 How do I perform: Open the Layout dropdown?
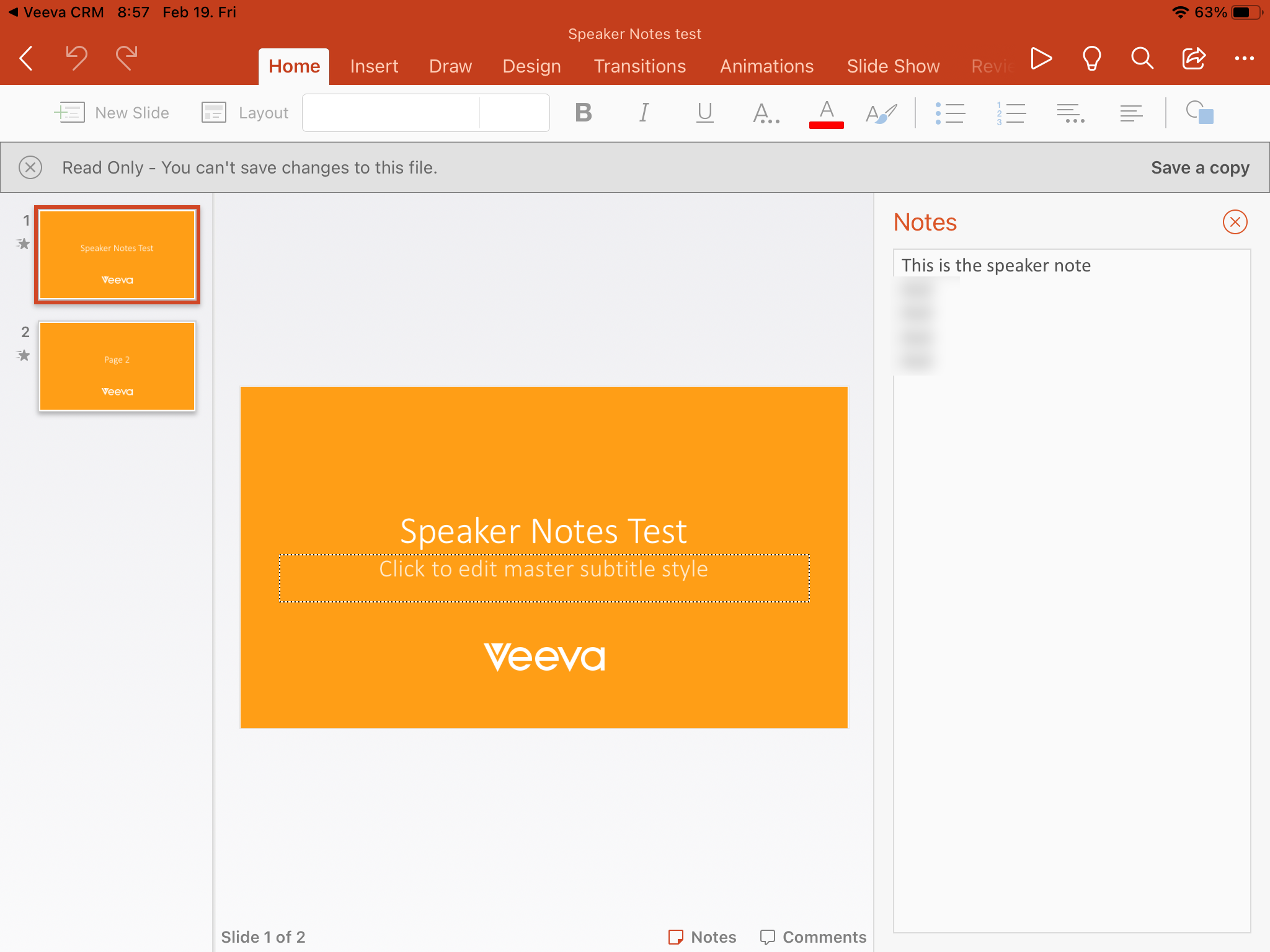[246, 113]
